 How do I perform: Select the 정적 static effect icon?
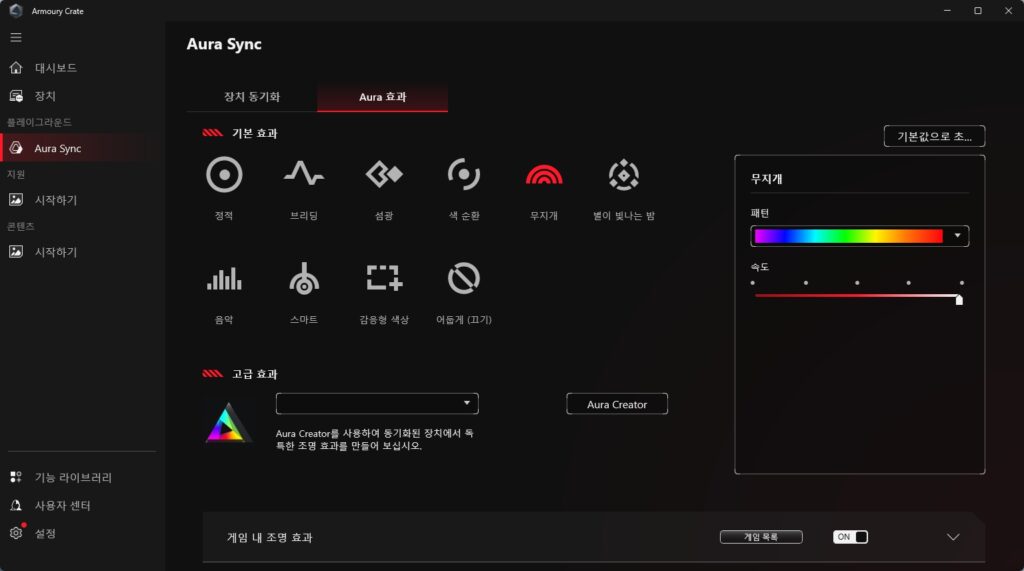(224, 175)
